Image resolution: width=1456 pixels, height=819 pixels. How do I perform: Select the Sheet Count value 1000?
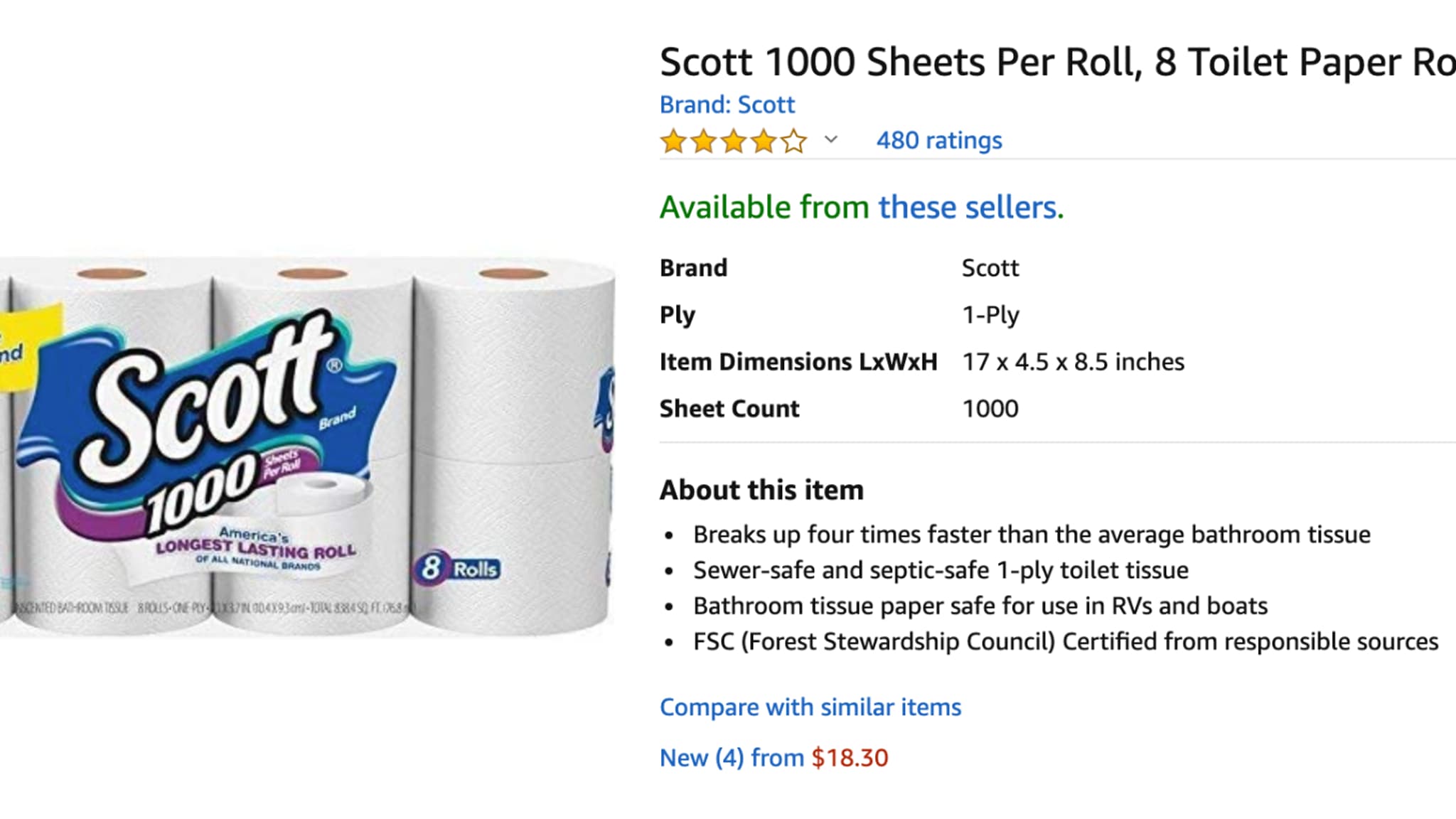[x=990, y=409]
